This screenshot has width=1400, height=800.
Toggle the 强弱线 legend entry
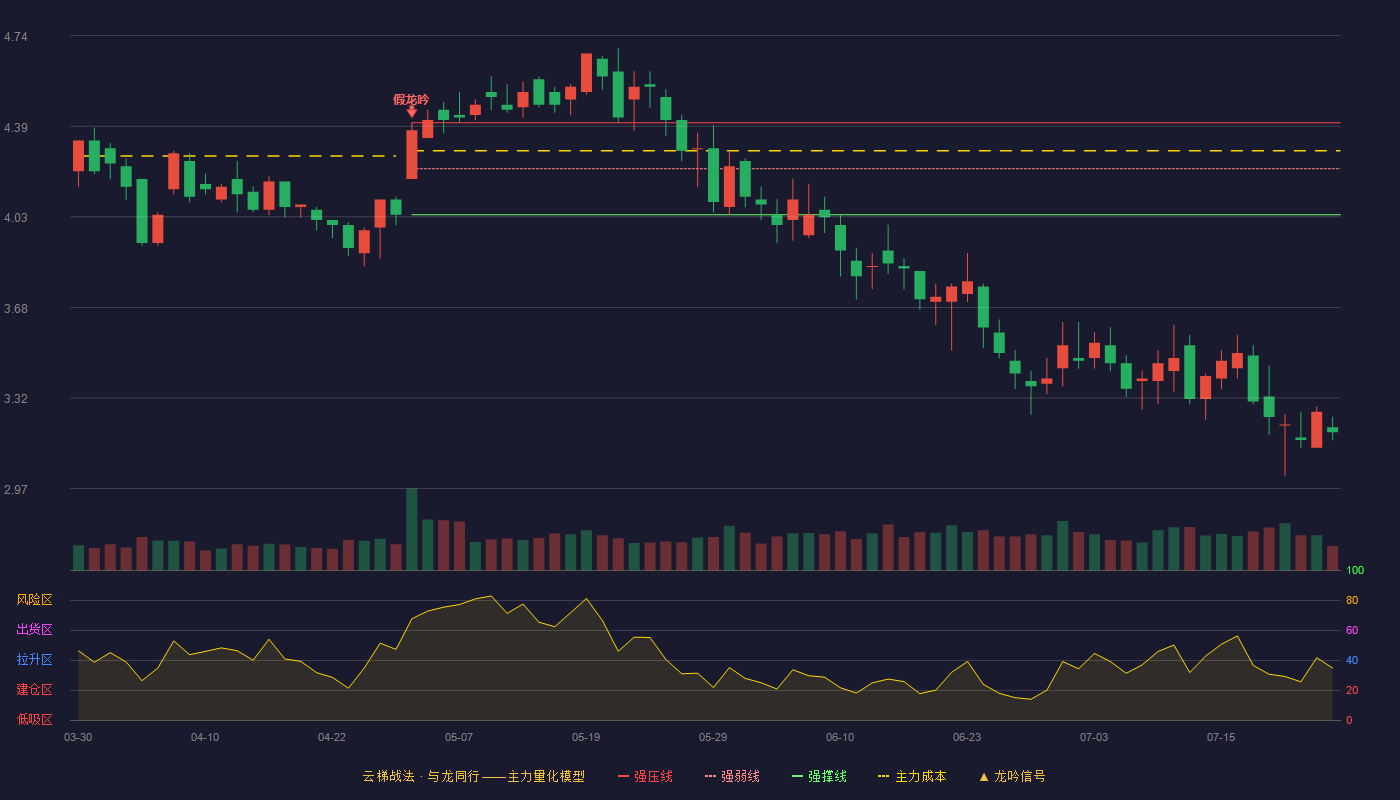tap(732, 776)
